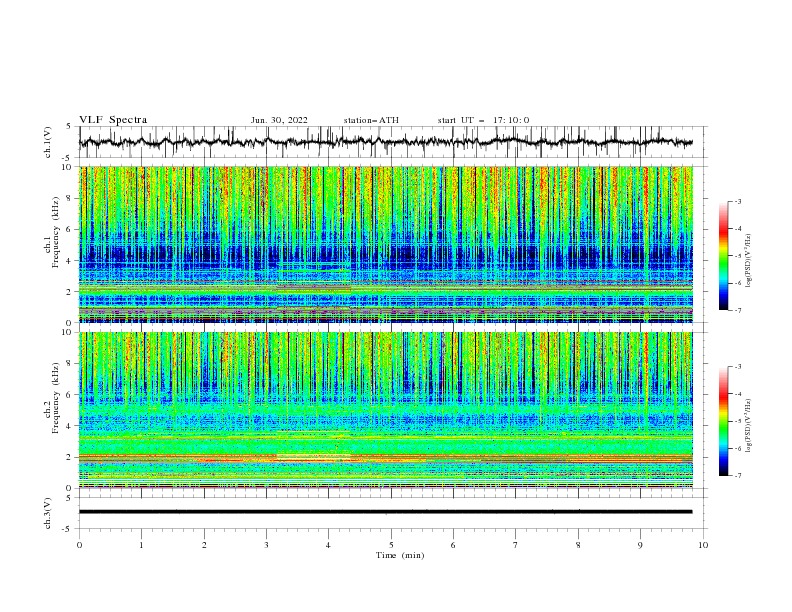Click the "-7" tick on ch.1 color bar

(738, 310)
